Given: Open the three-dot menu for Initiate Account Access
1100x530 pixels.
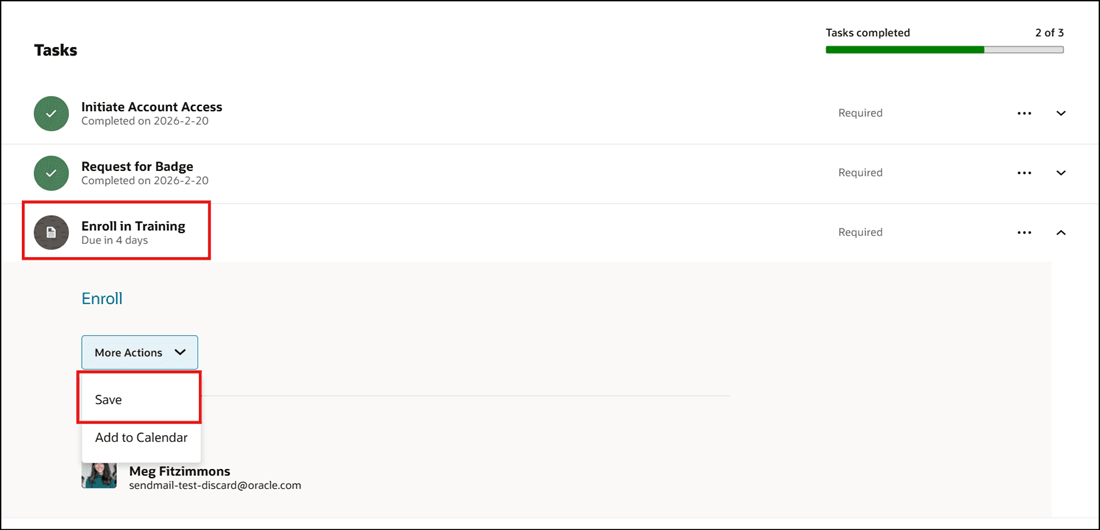Looking at the screenshot, I should [x=1024, y=114].
